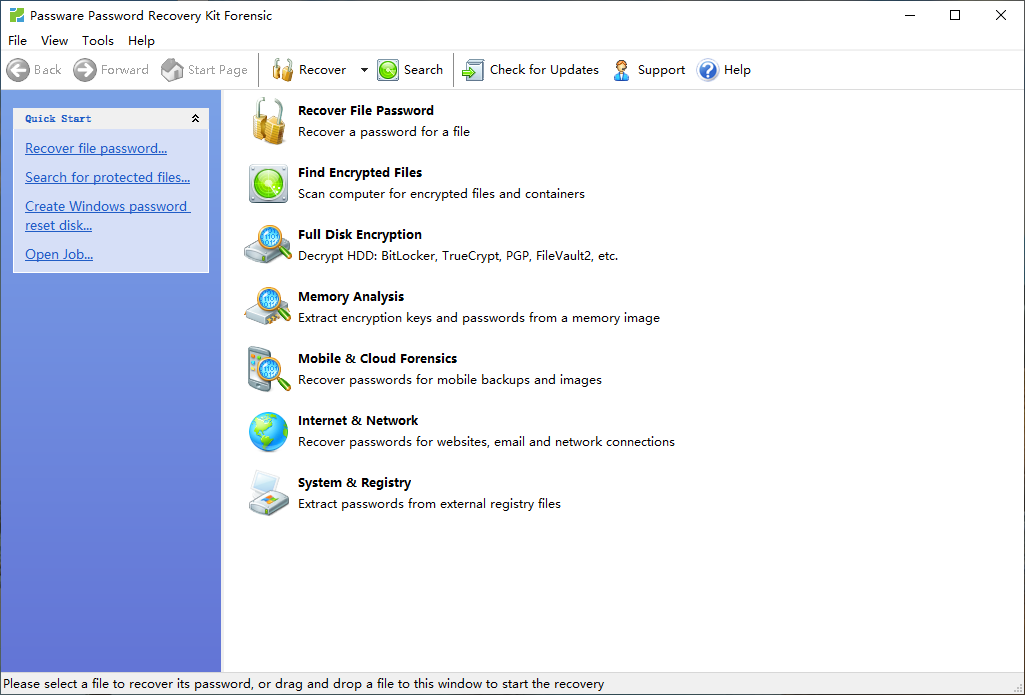Open the Tools menu
The image size is (1025, 695).
97,41
